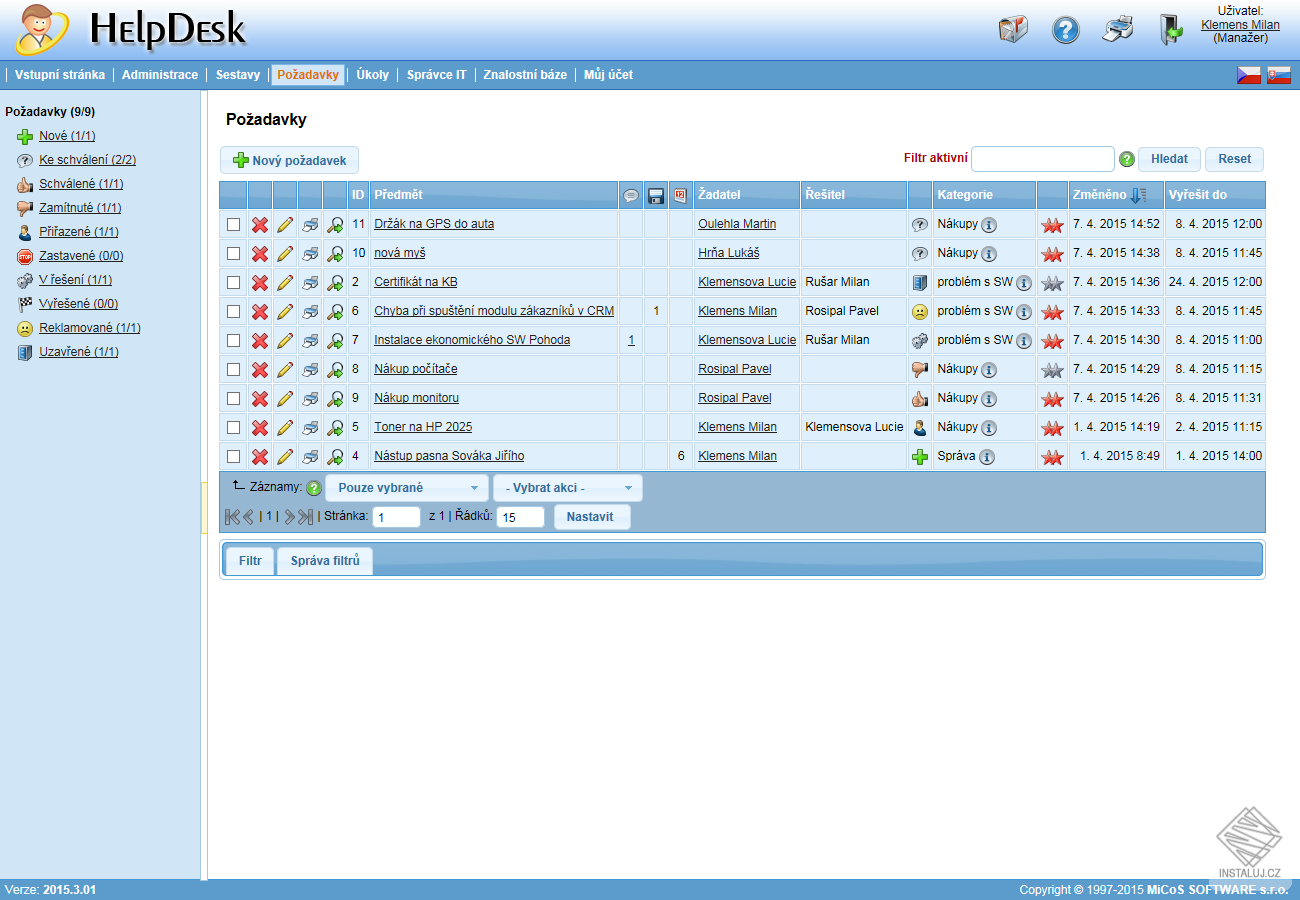Check 'Instalace ekonomického SW Pohoda' row
The height and width of the screenshot is (900, 1300).
click(233, 341)
